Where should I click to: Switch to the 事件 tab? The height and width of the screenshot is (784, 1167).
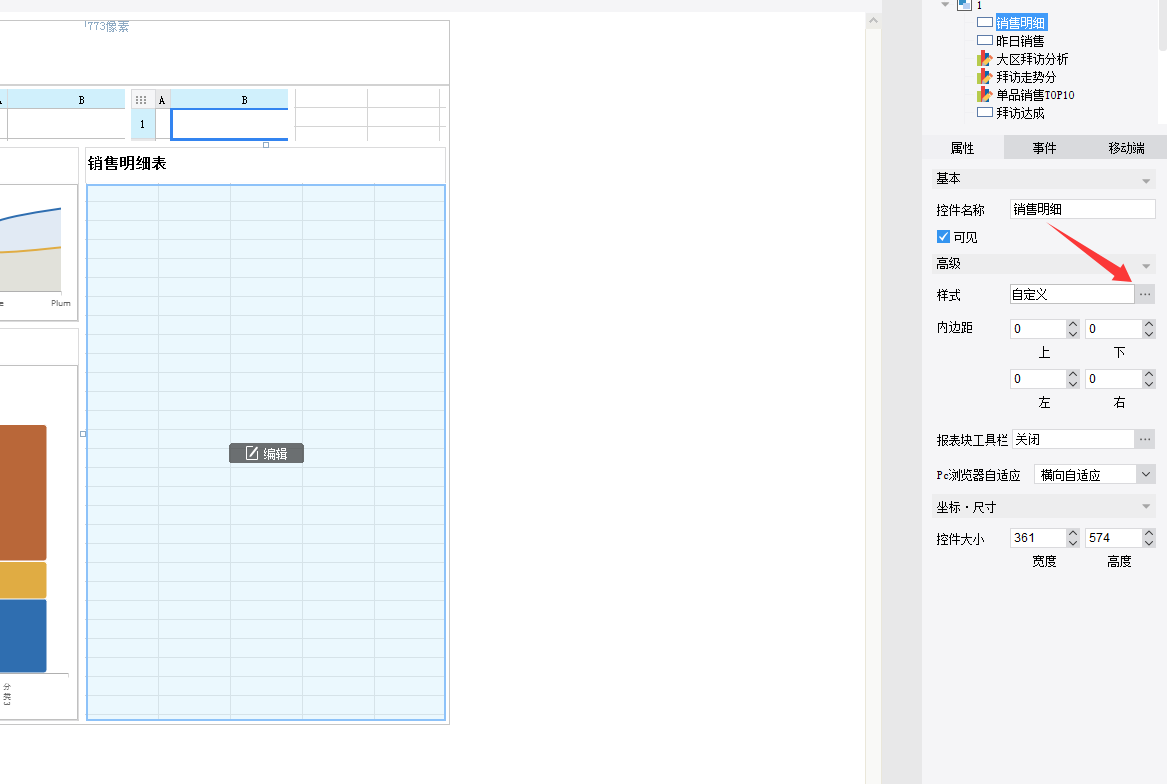1044,148
